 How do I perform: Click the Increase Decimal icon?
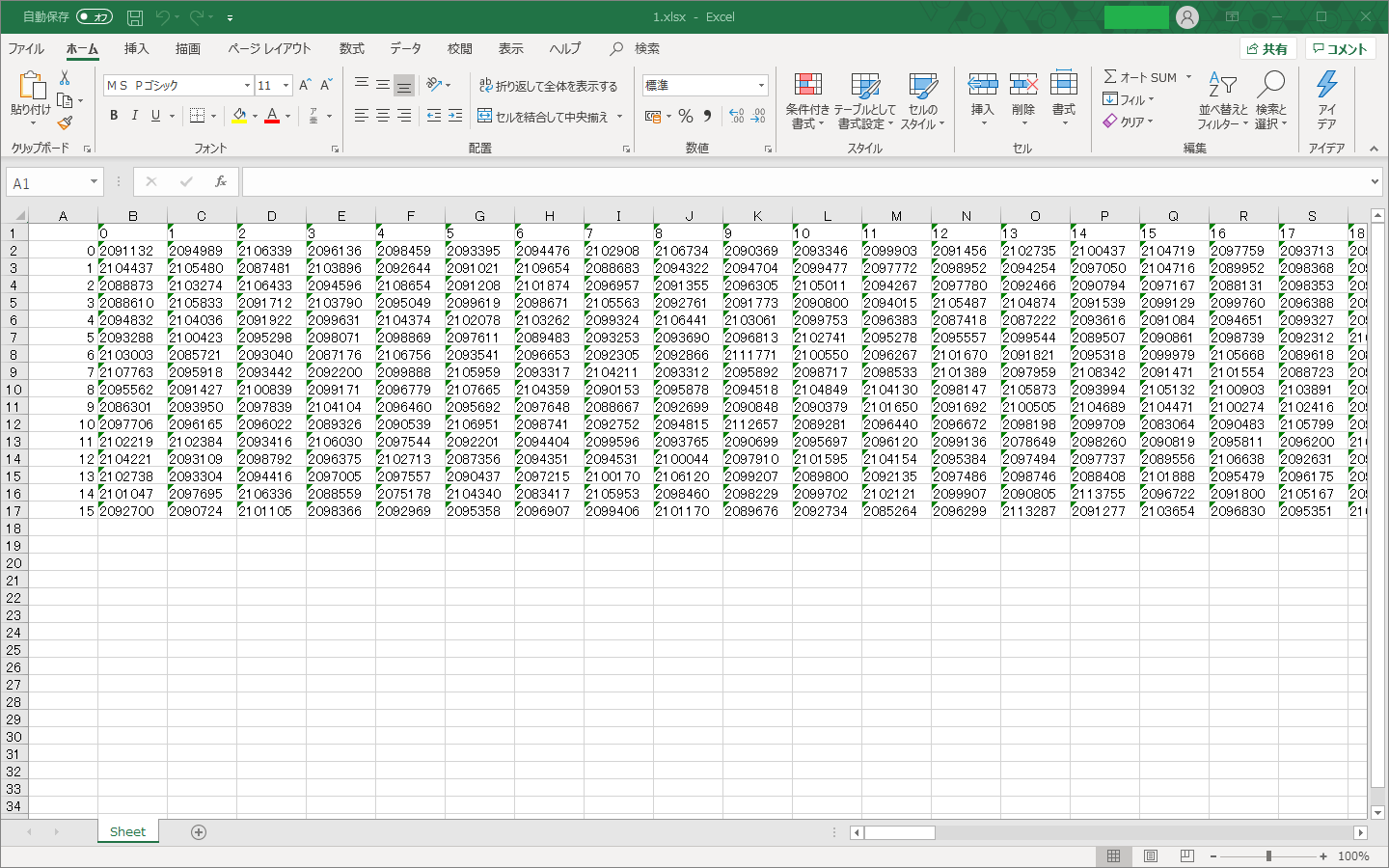[737, 116]
